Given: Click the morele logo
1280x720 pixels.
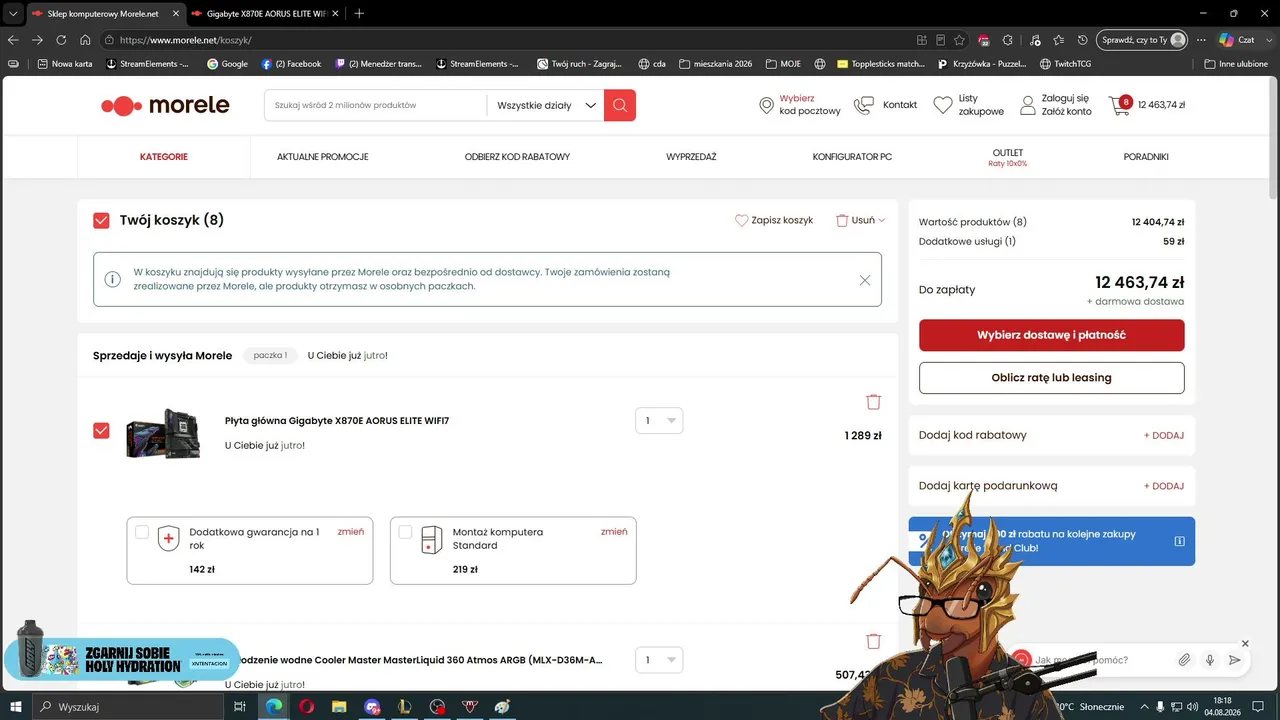Looking at the screenshot, I should pyautogui.click(x=166, y=105).
